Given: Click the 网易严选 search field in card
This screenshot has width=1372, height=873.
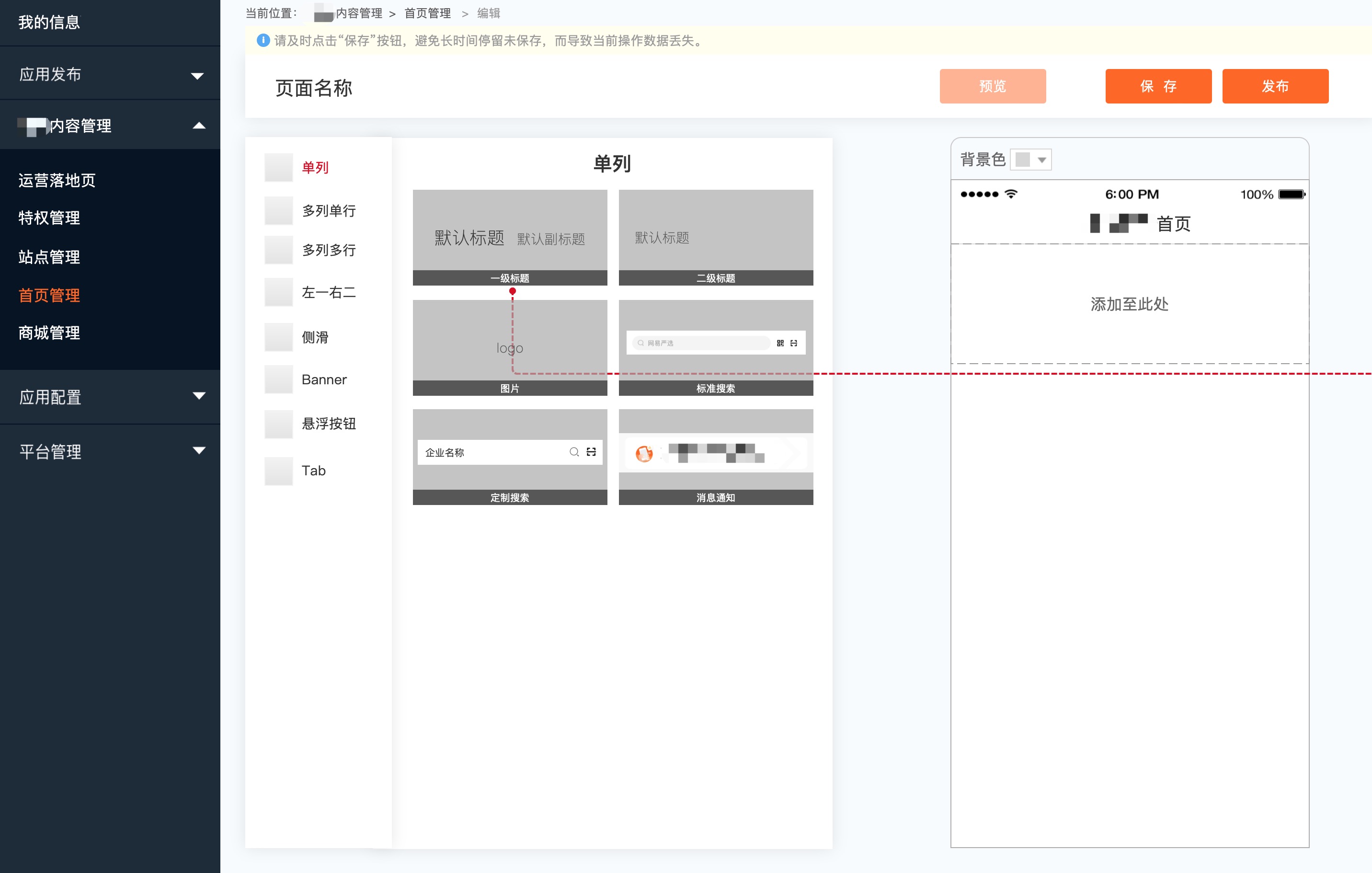Looking at the screenshot, I should (x=701, y=343).
